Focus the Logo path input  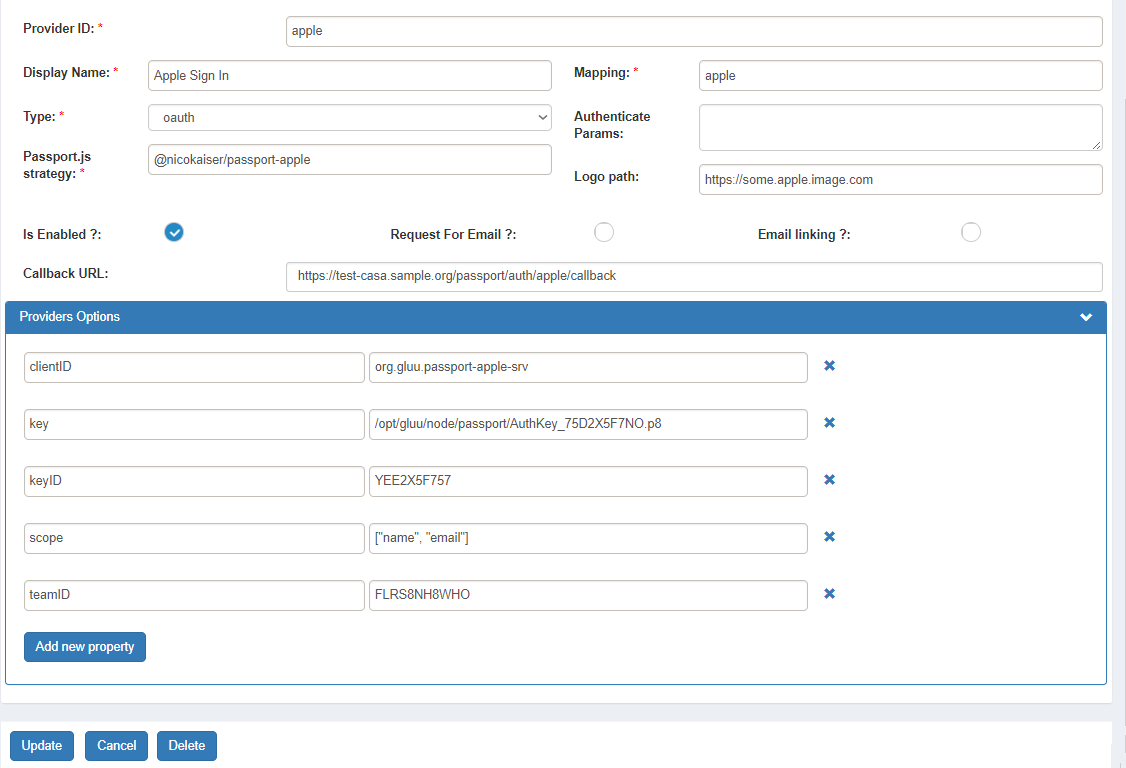(x=900, y=179)
